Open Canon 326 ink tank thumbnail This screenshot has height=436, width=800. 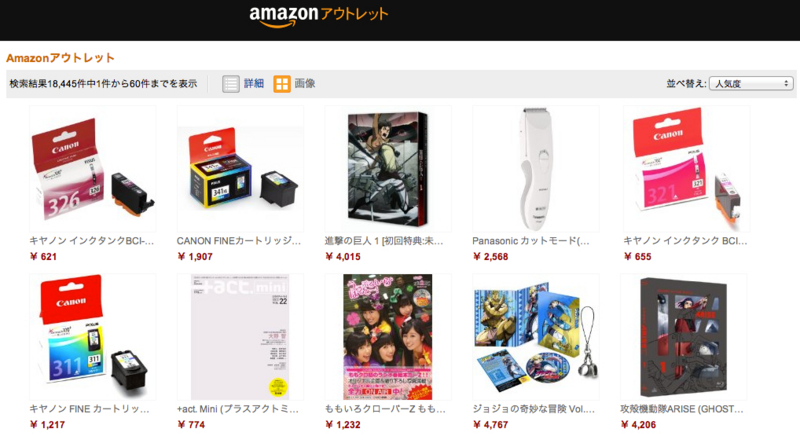pyautogui.click(x=92, y=169)
